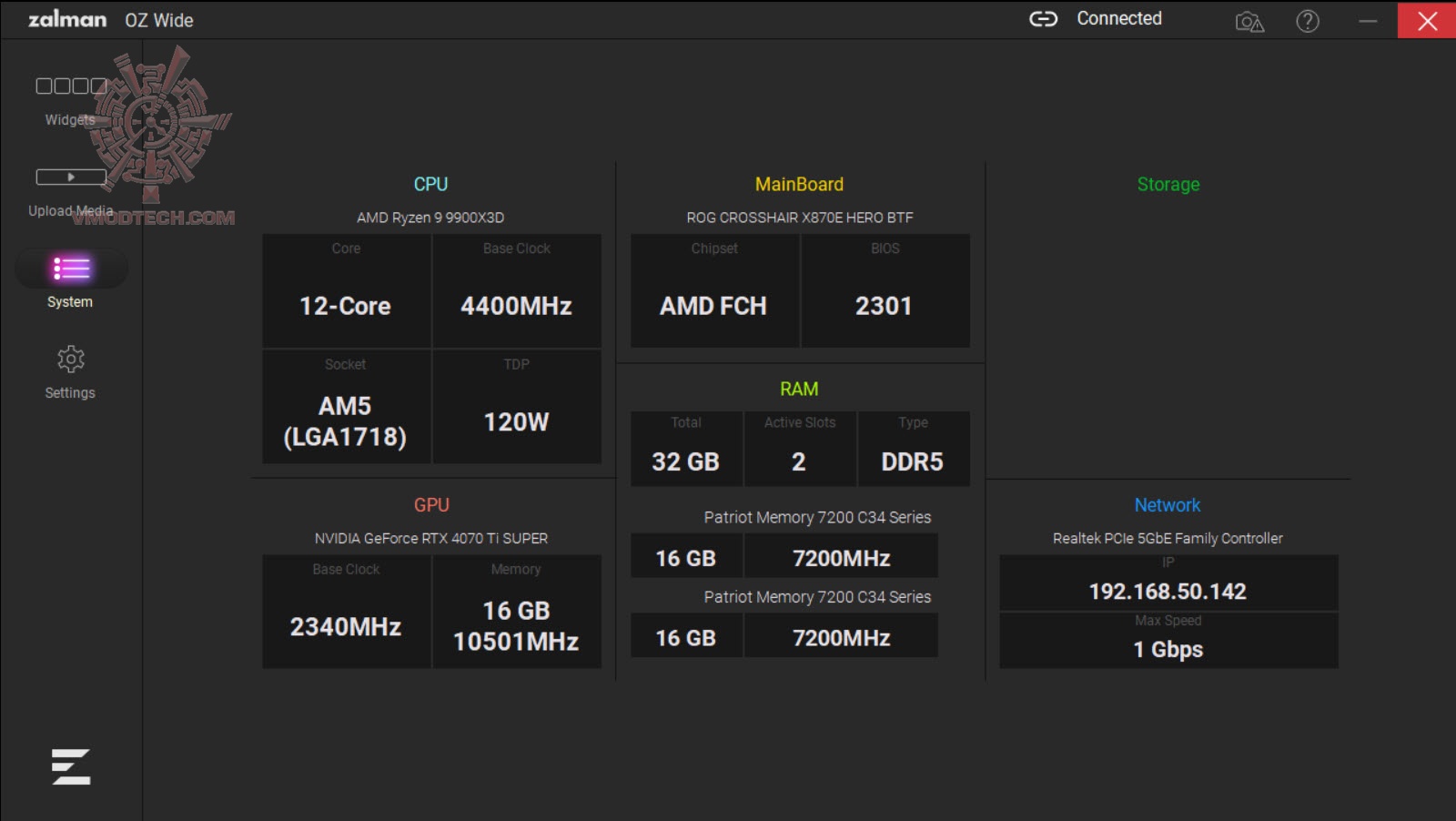Click the 120W TDP value
1456x821 pixels.
(516, 422)
